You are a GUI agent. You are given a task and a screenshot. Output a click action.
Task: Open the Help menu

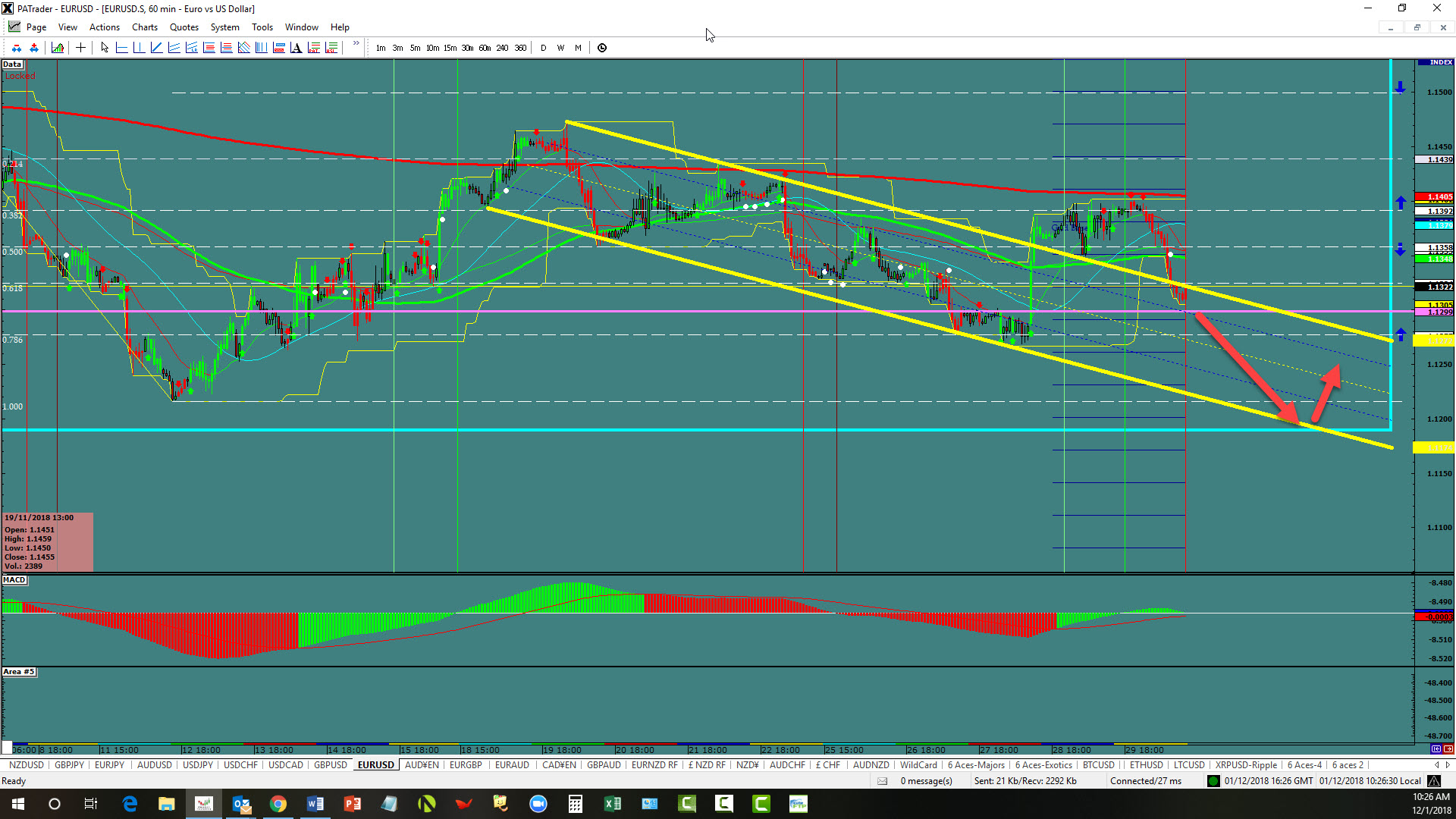[x=340, y=27]
